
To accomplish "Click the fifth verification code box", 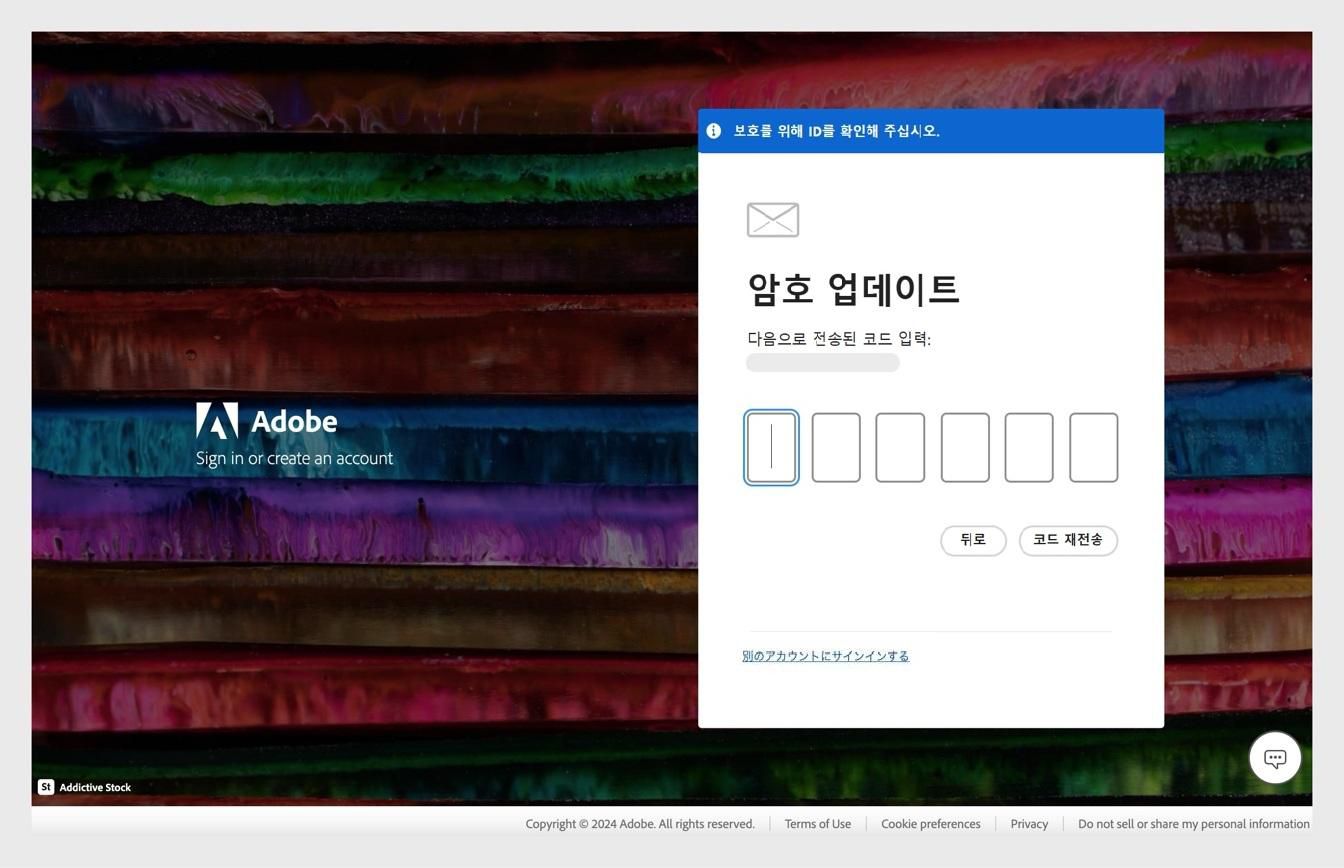I will 1028,447.
